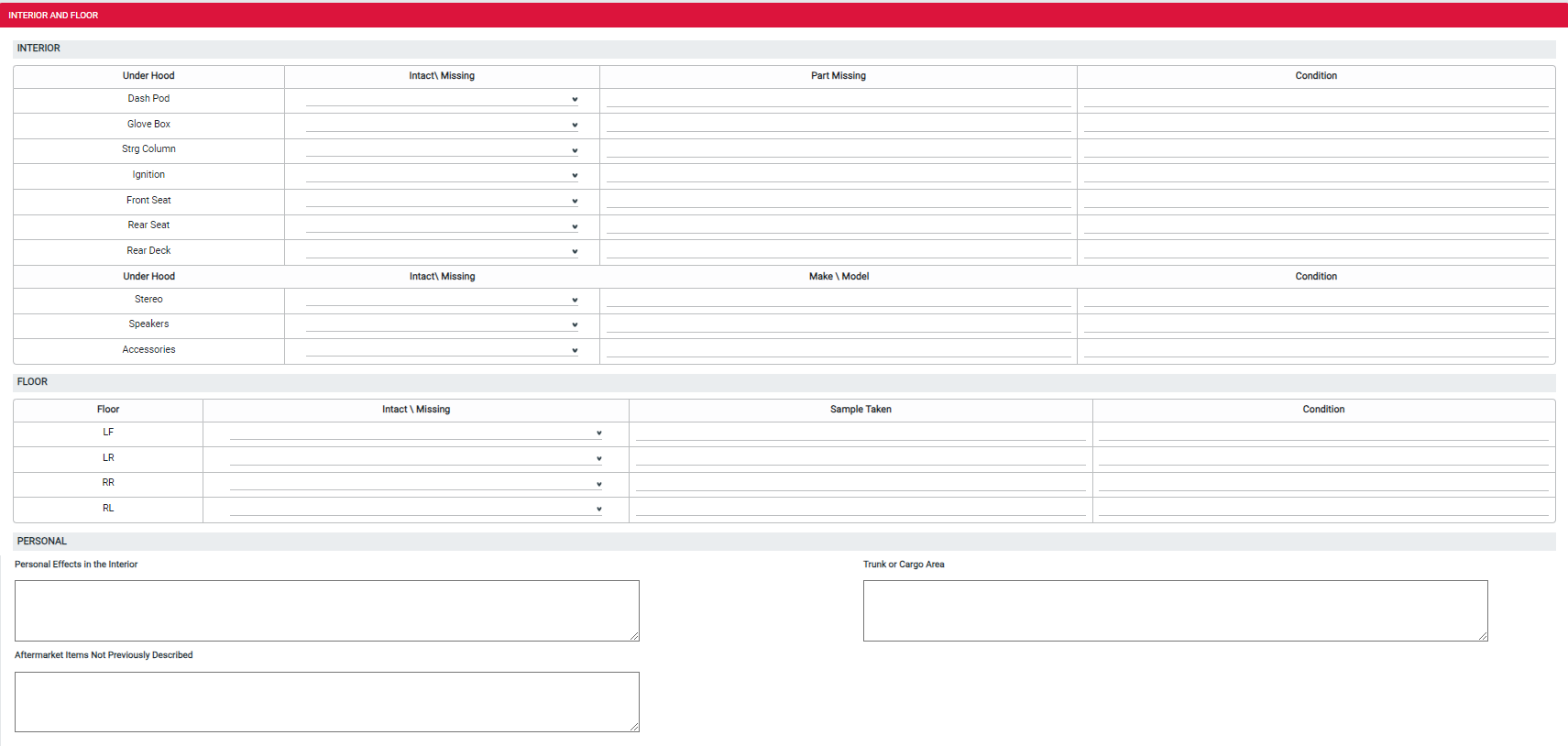Click the Interior and Floor red header

(784, 15)
